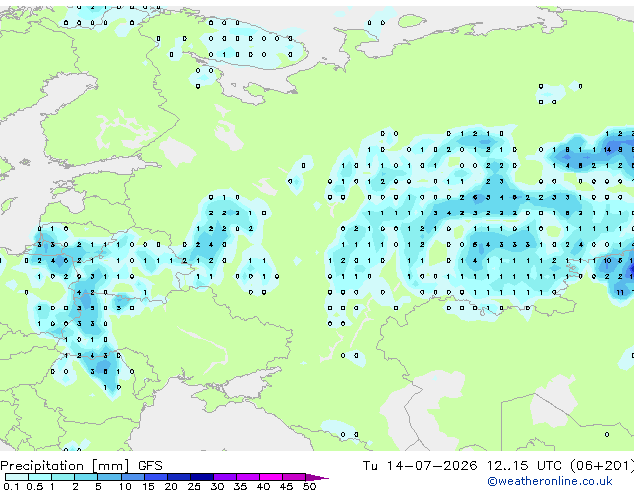This screenshot has width=634, height=490.
Task: Click the 15–20 mm legend color swatch
Action: [x=156, y=477]
